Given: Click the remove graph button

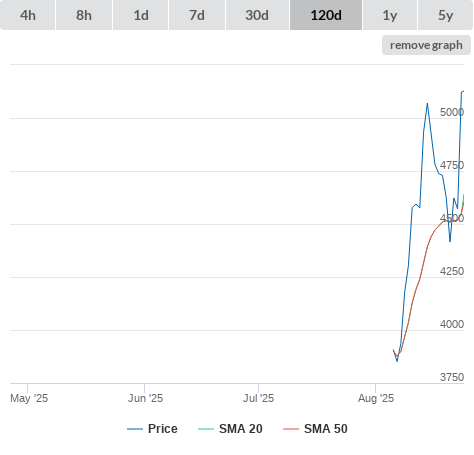Looking at the screenshot, I should point(426,45).
